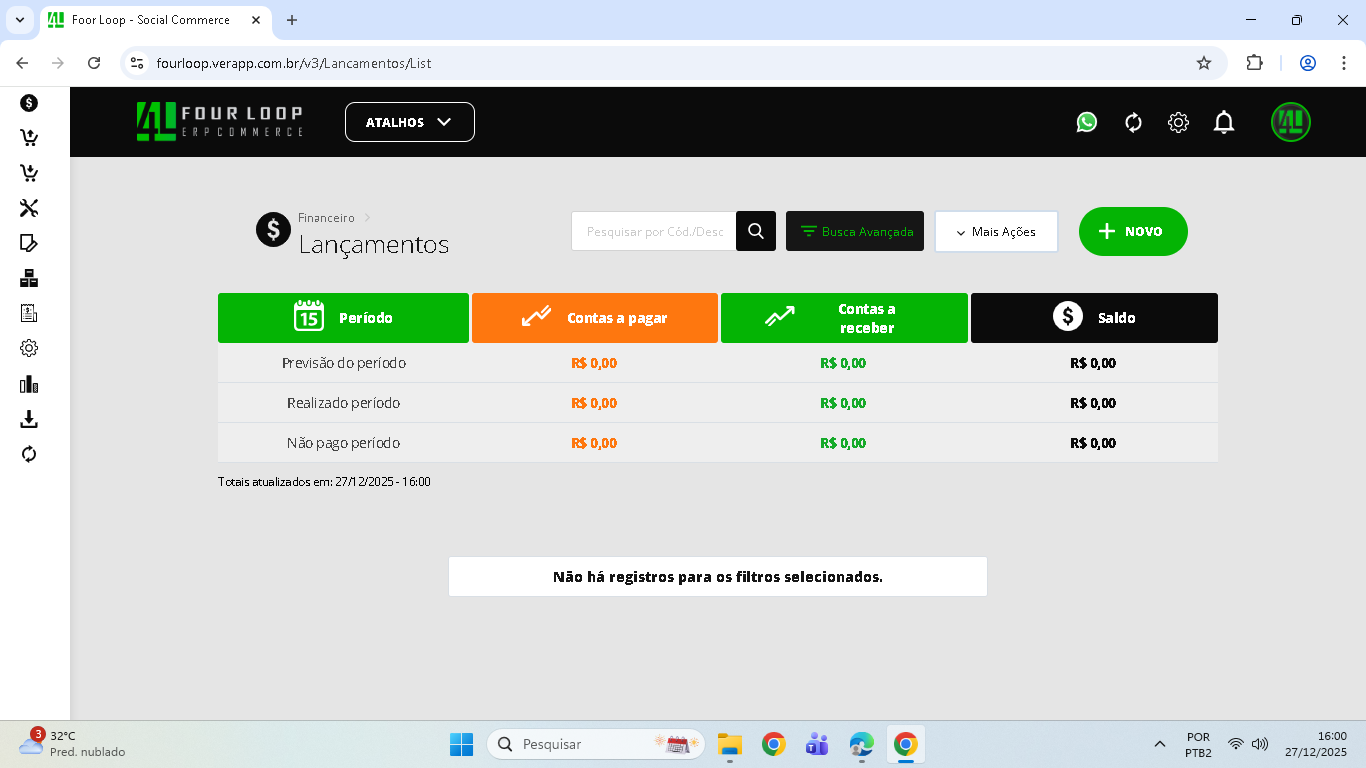Open WhatsApp from the top navigation bar
Image resolution: width=1366 pixels, height=768 pixels.
point(1086,121)
